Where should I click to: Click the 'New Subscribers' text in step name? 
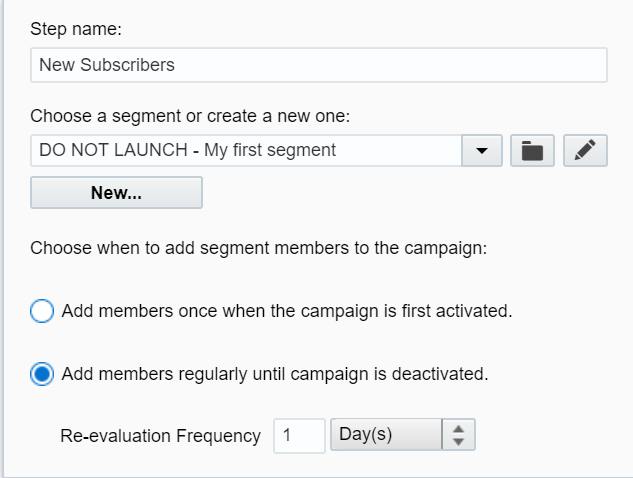click(107, 65)
